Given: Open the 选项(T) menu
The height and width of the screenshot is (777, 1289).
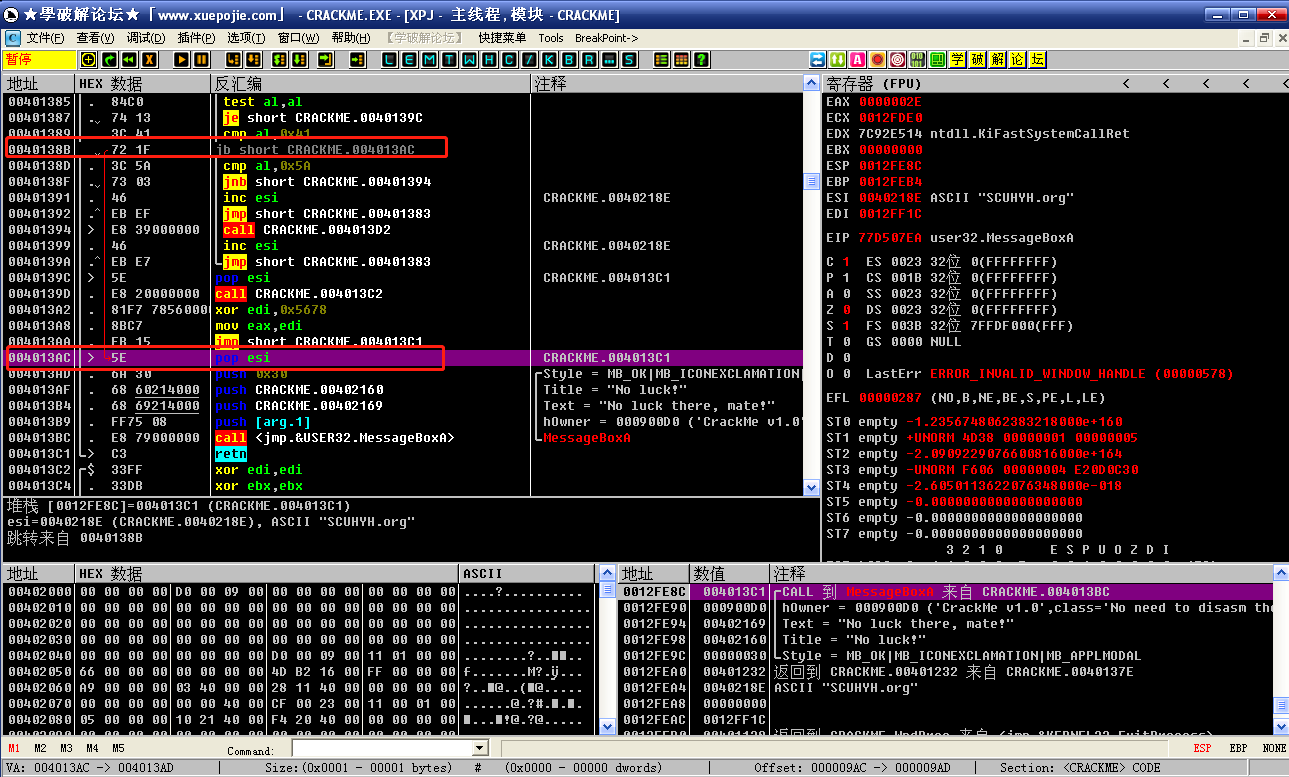Looking at the screenshot, I should (x=246, y=38).
